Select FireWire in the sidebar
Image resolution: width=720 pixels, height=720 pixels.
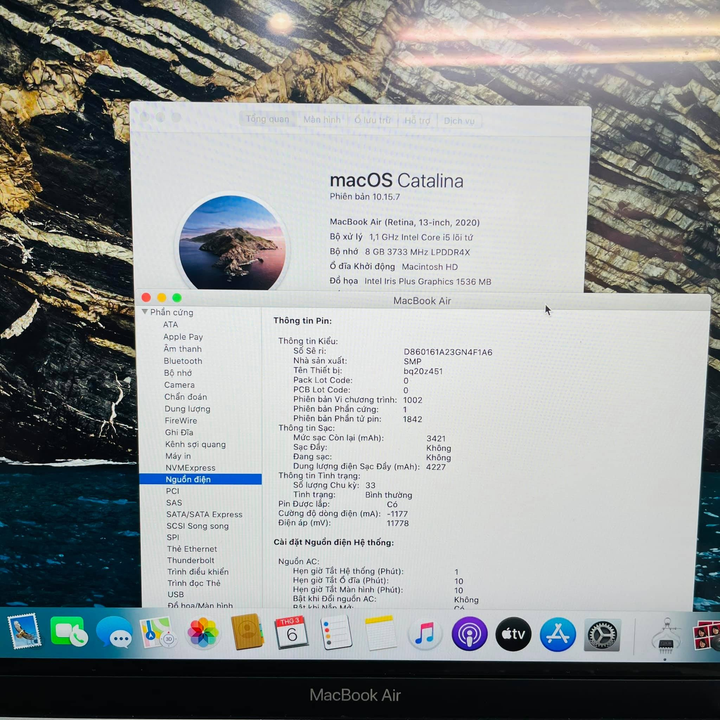180,421
